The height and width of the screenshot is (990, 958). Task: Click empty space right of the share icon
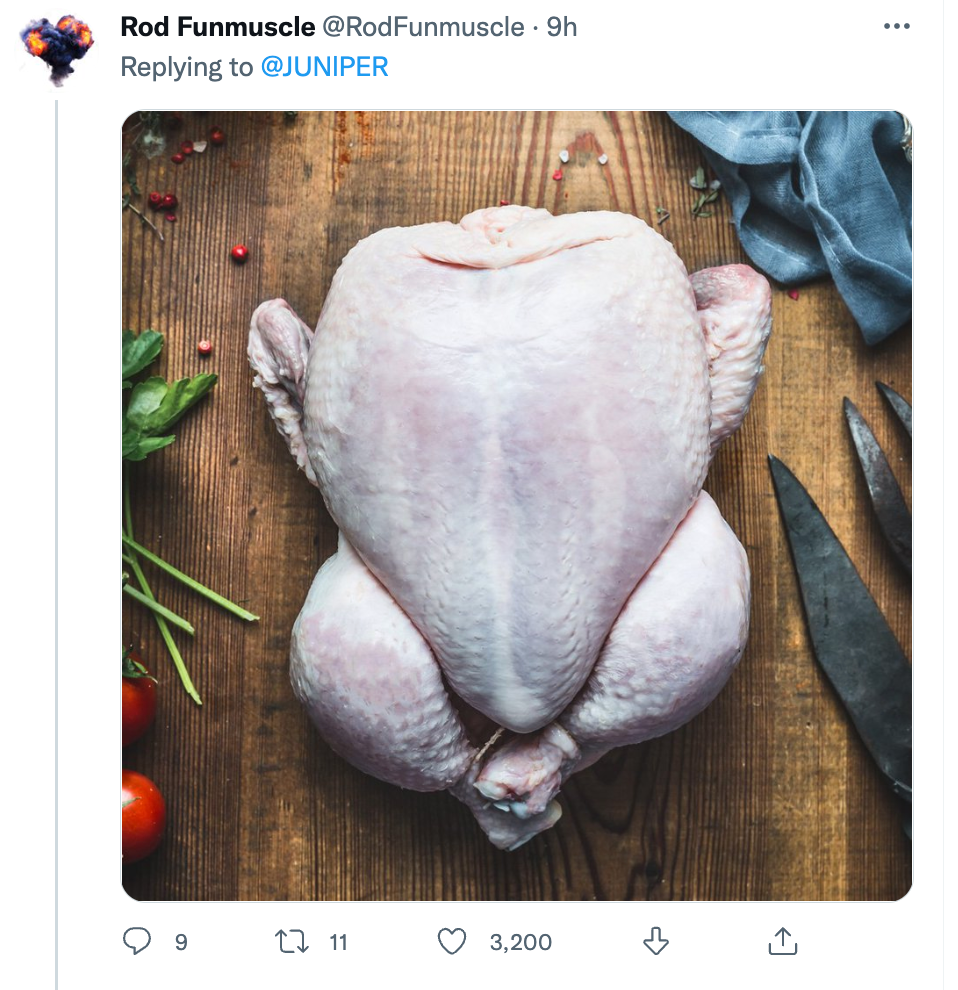[870, 941]
